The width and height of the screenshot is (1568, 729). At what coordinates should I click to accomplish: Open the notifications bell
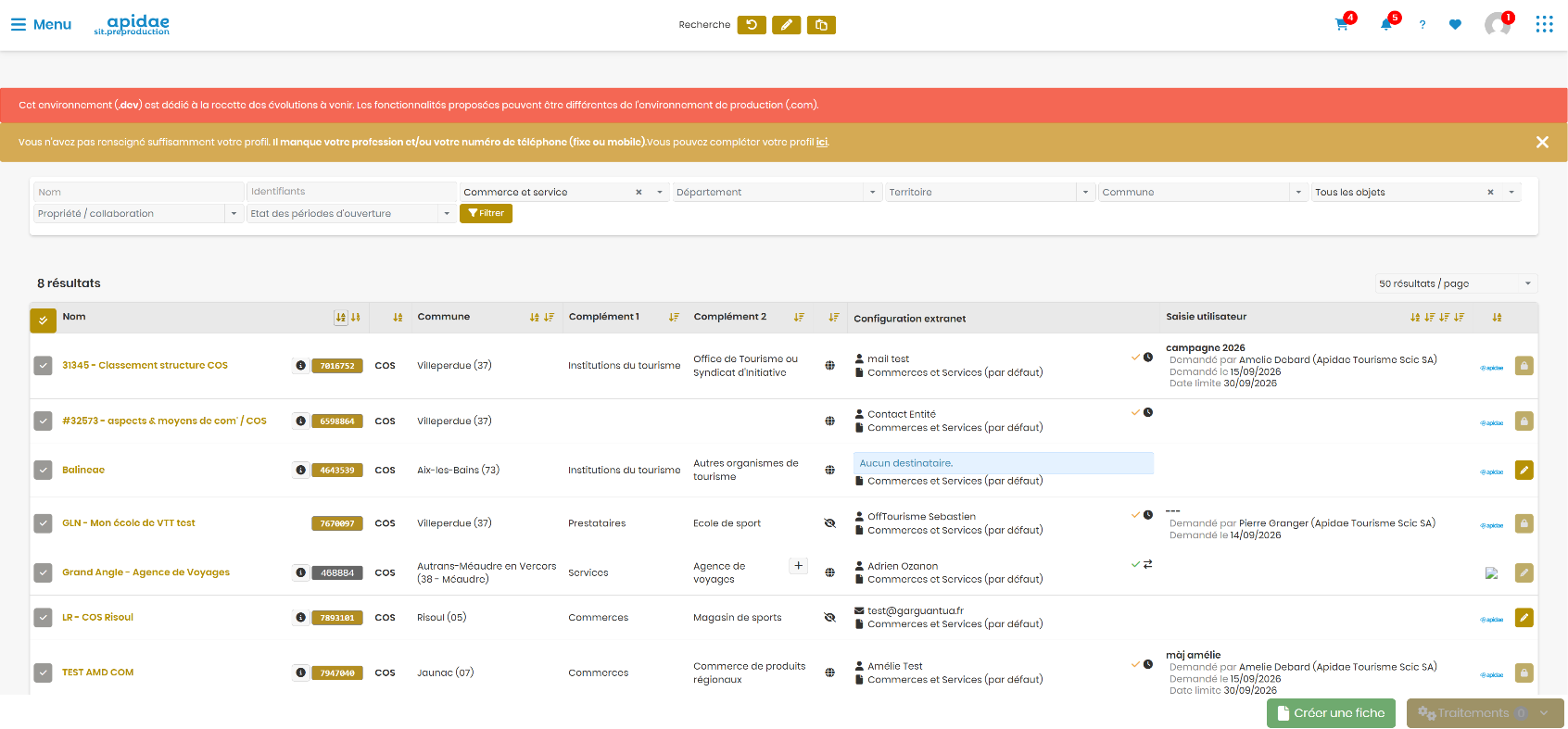1386,25
